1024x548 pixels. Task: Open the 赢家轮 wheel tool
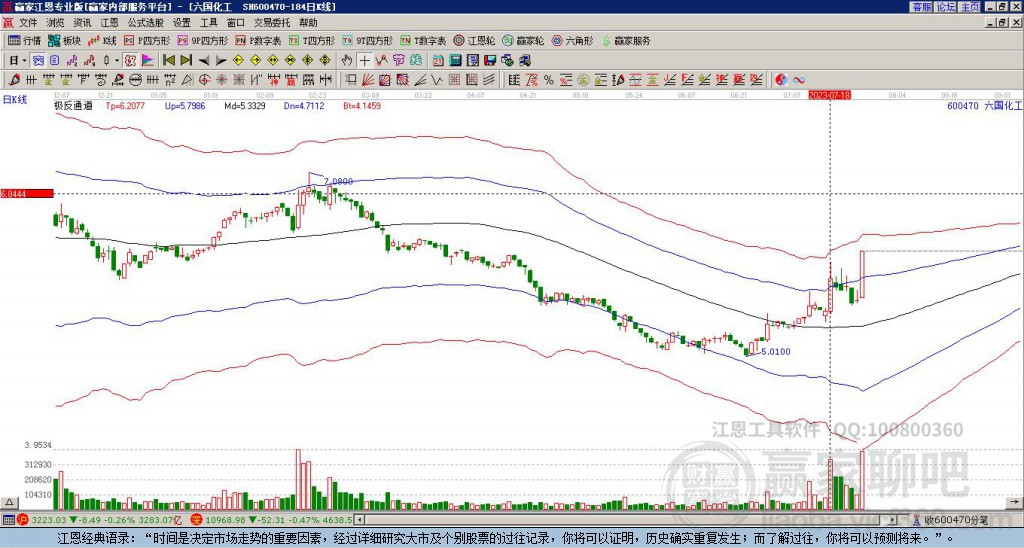(x=523, y=41)
